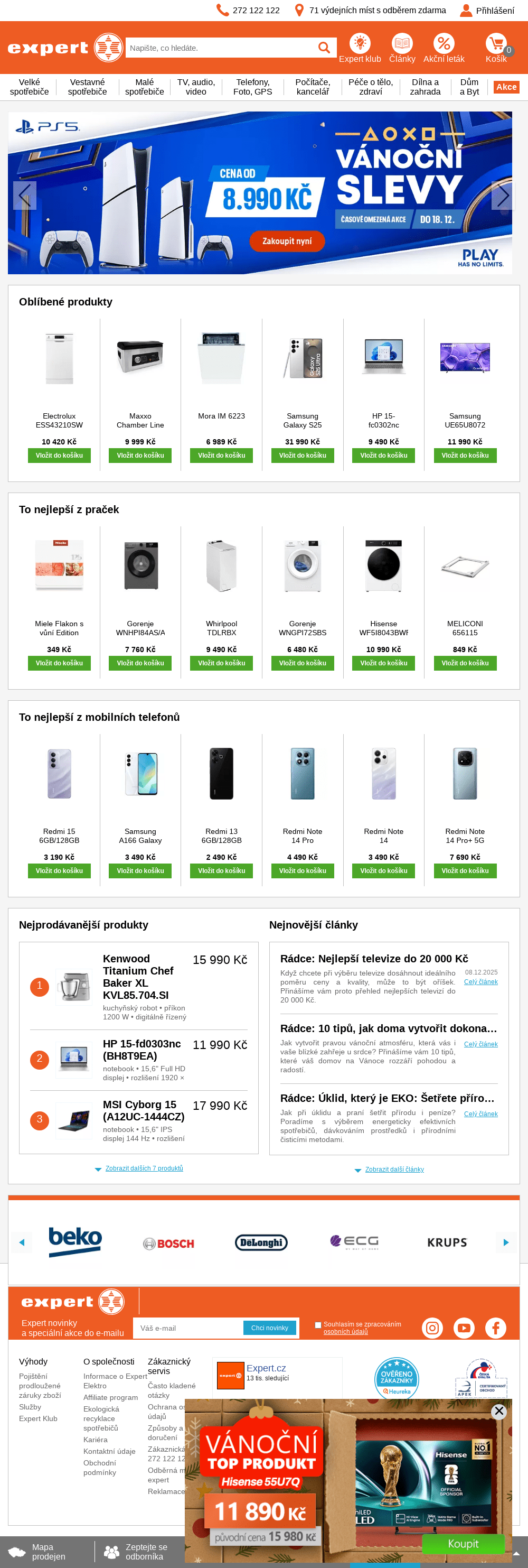This screenshot has width=528, height=1568.
Task: Go to next banner slide
Action: (x=504, y=196)
